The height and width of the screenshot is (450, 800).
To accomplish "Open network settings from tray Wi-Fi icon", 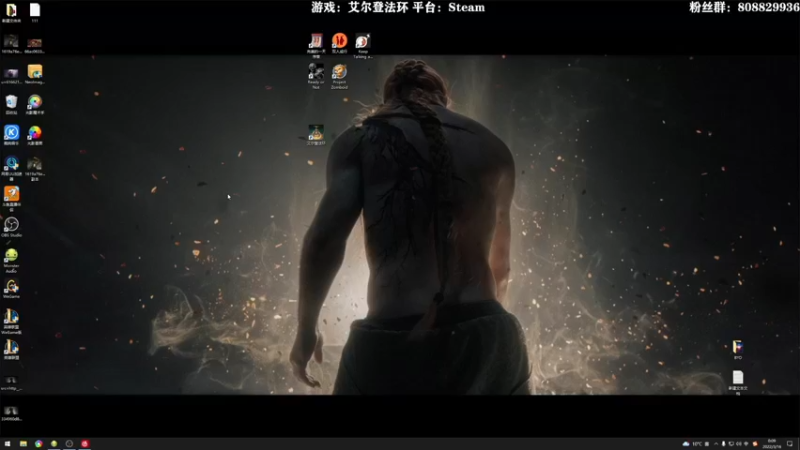I will pos(746,444).
